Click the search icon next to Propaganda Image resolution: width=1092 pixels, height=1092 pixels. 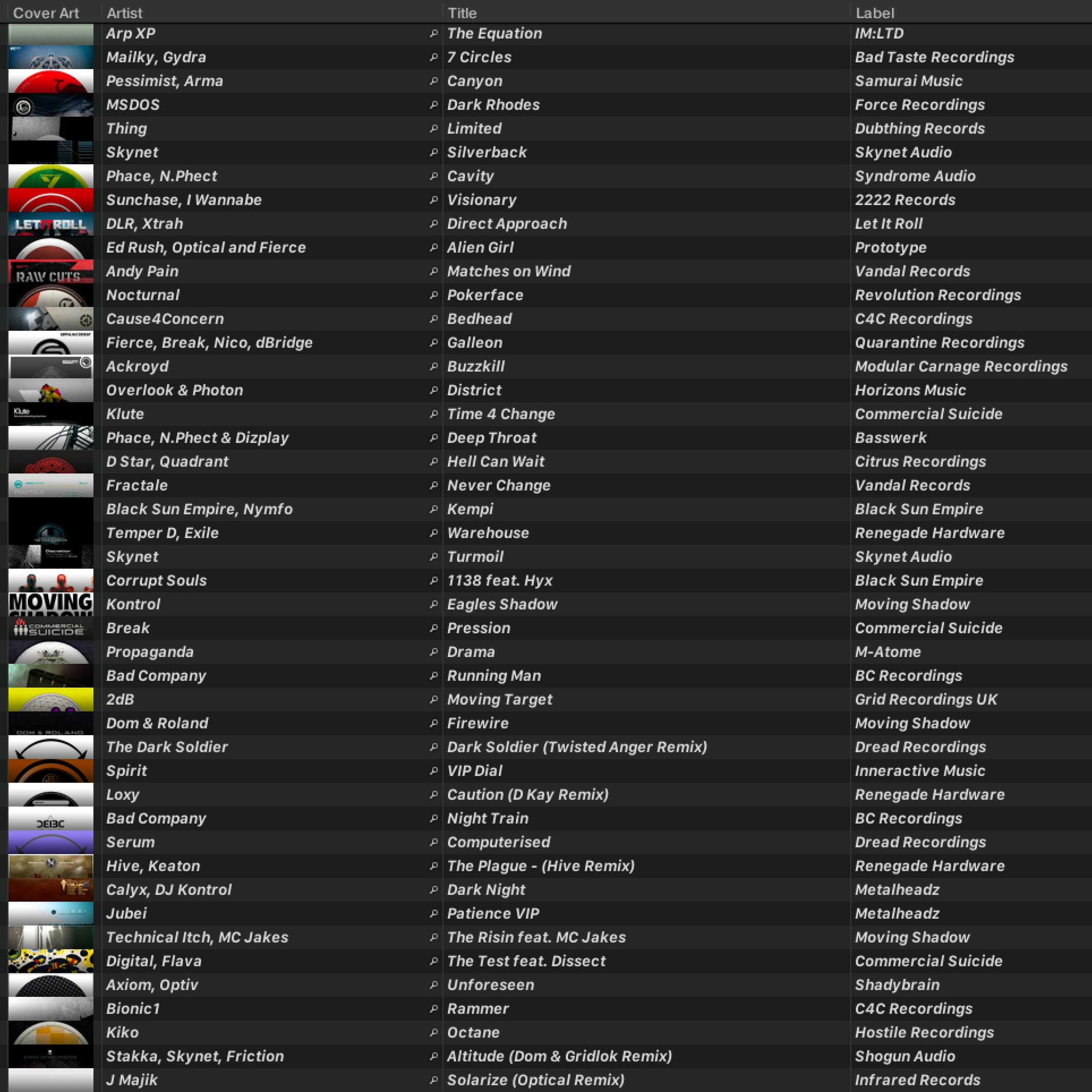tap(434, 652)
